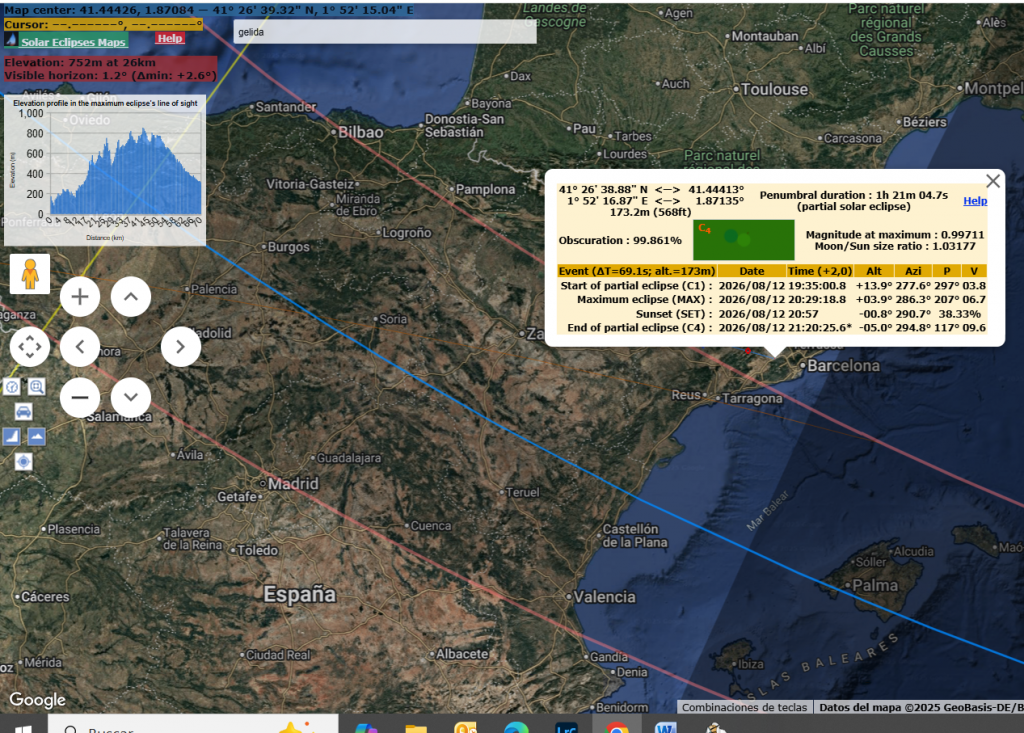Close the eclipse info popup
The width and height of the screenshot is (1024, 733).
pos(992,181)
